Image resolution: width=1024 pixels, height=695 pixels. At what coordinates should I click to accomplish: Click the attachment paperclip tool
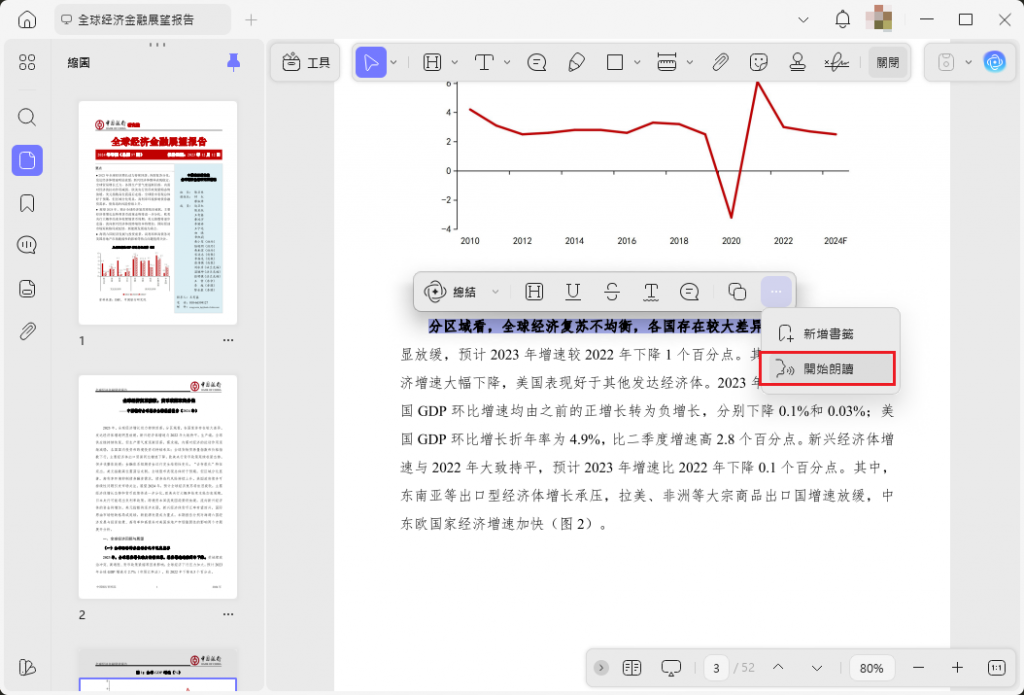click(x=720, y=61)
